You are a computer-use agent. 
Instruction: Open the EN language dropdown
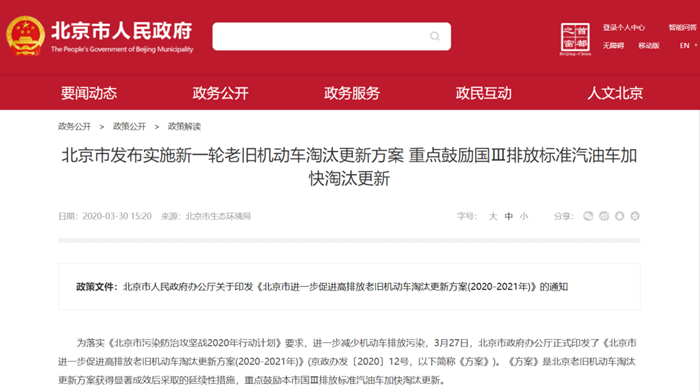[x=688, y=46]
